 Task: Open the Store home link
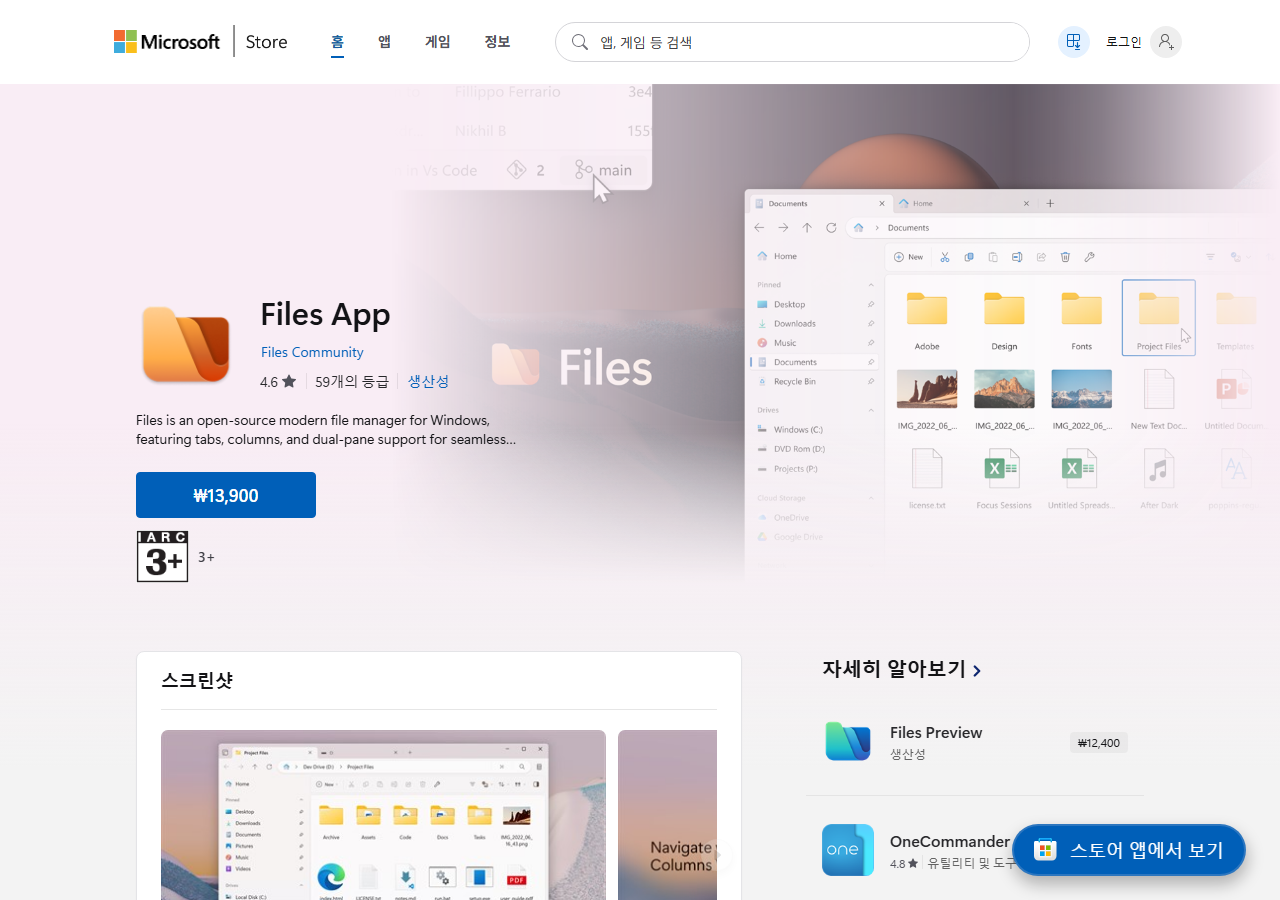coord(267,42)
